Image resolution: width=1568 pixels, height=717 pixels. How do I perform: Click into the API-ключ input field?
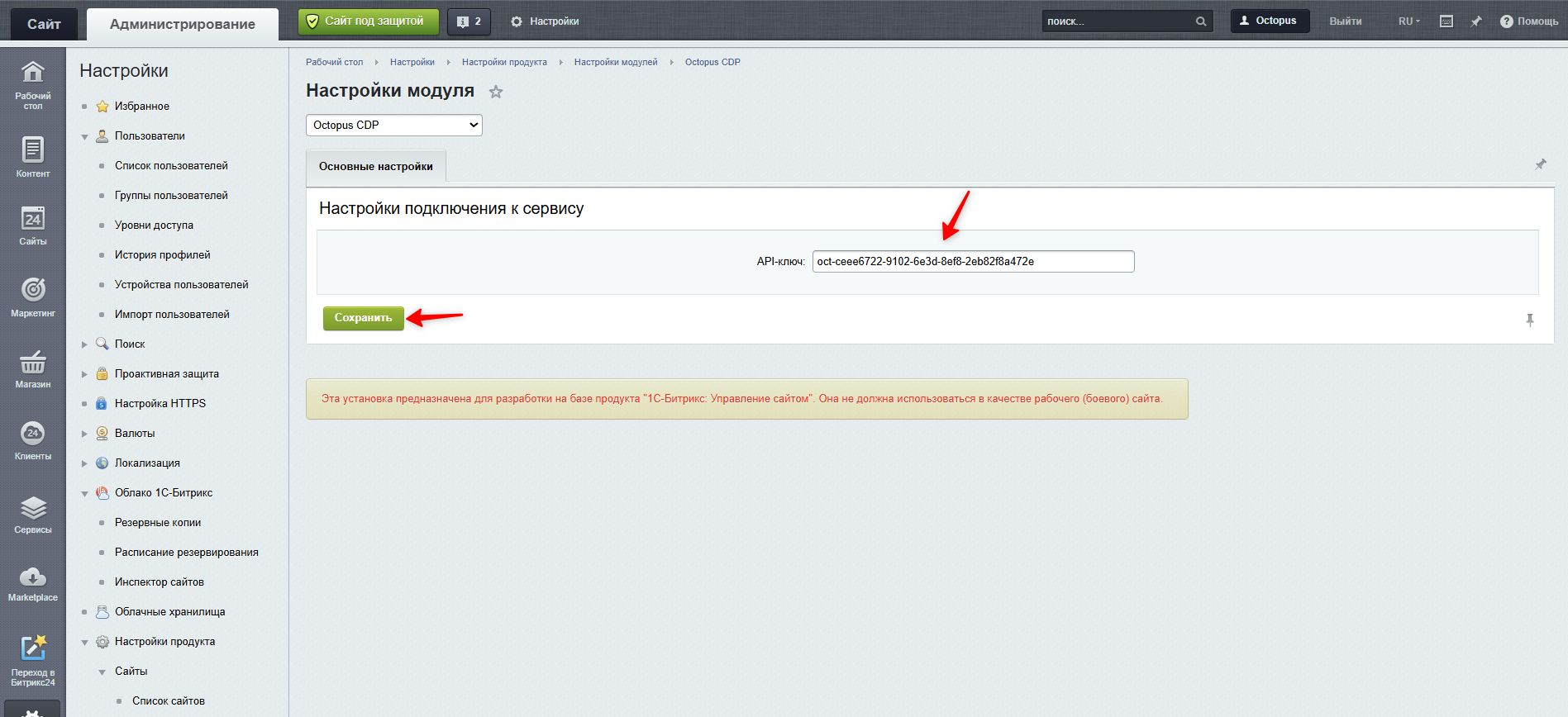point(973,262)
